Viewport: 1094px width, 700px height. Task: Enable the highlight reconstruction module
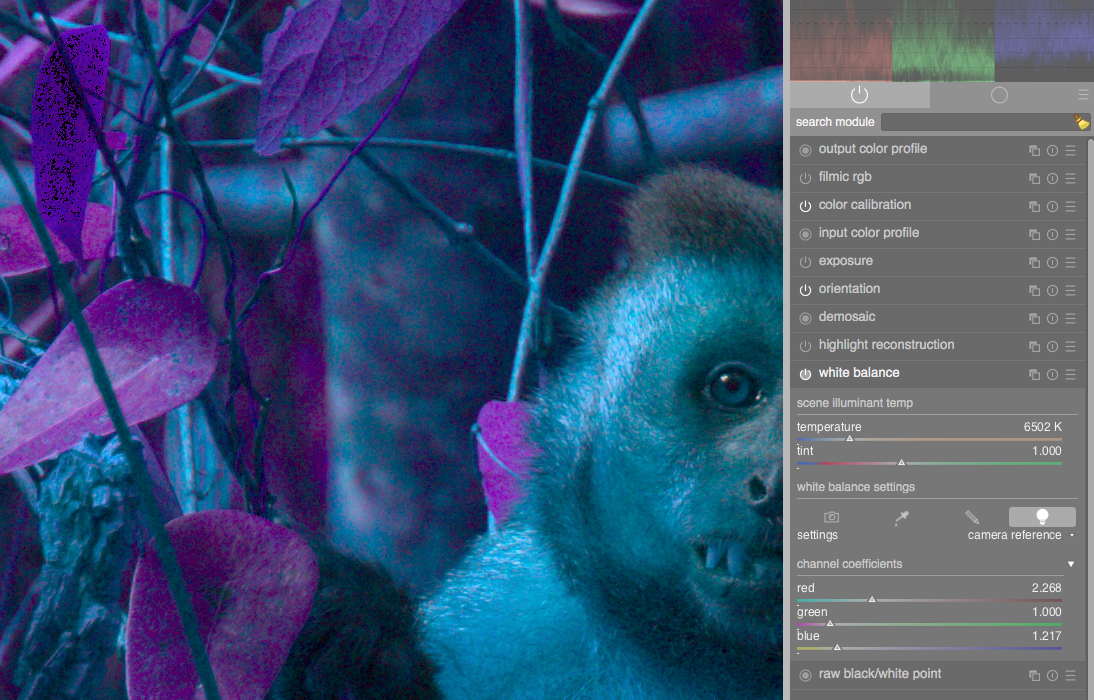[x=805, y=345]
